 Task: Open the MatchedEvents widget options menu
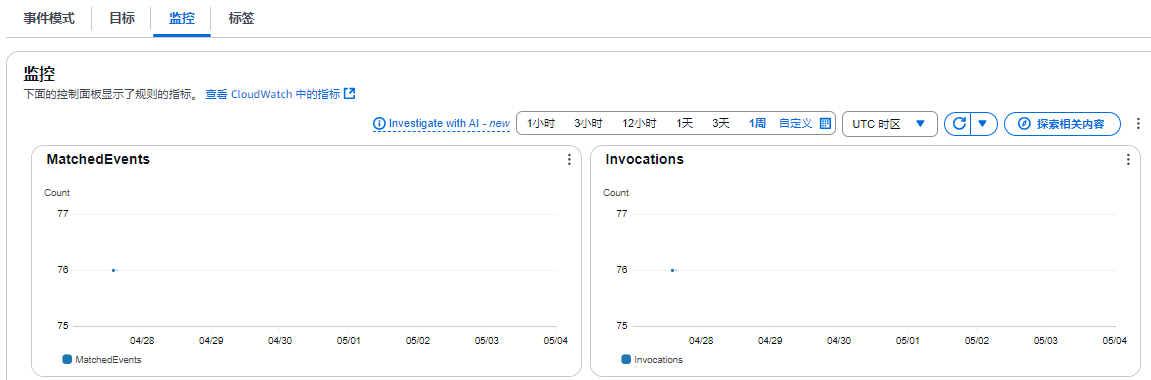569,160
